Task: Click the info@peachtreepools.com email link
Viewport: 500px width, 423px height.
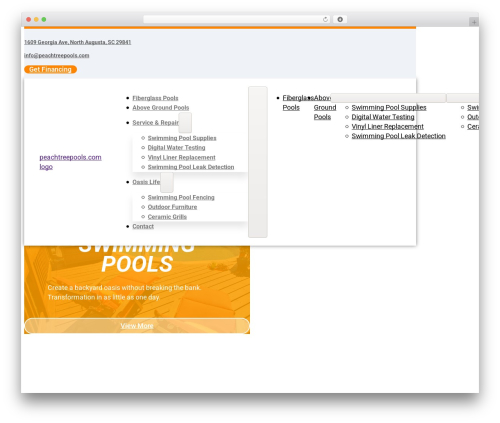Action: [x=56, y=55]
